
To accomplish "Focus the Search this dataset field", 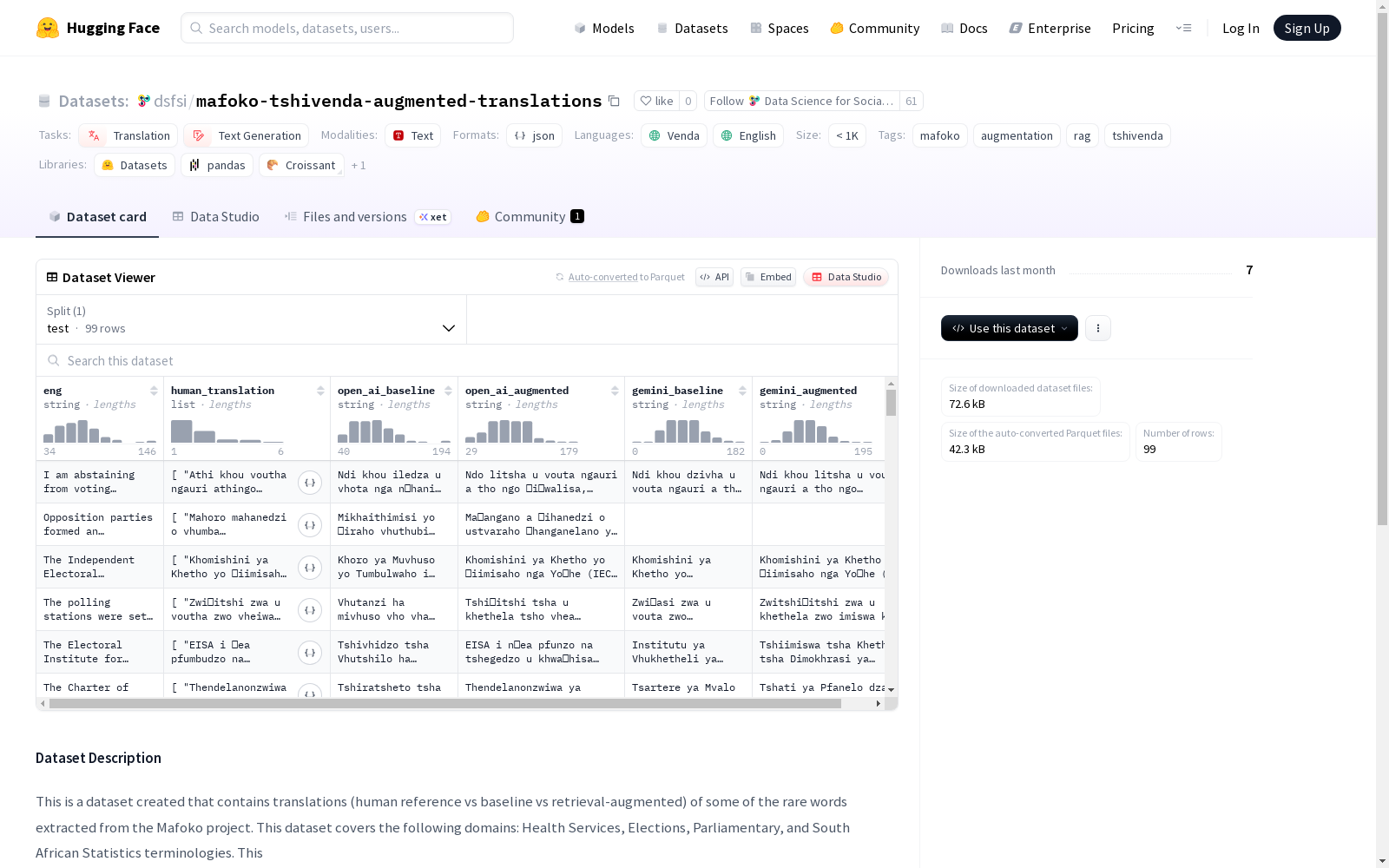I will click(x=467, y=360).
